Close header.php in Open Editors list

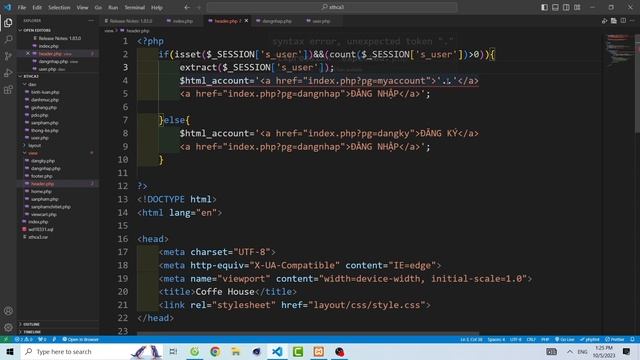pos(28,53)
